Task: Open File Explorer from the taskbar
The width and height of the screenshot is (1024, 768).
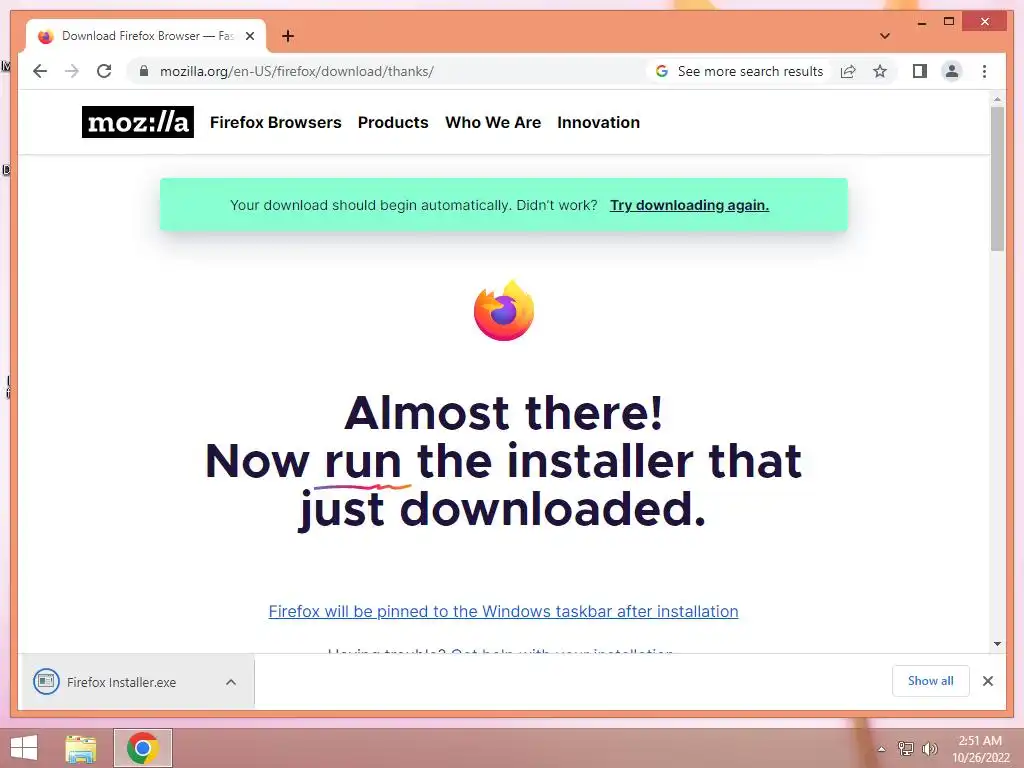Action: [x=81, y=748]
